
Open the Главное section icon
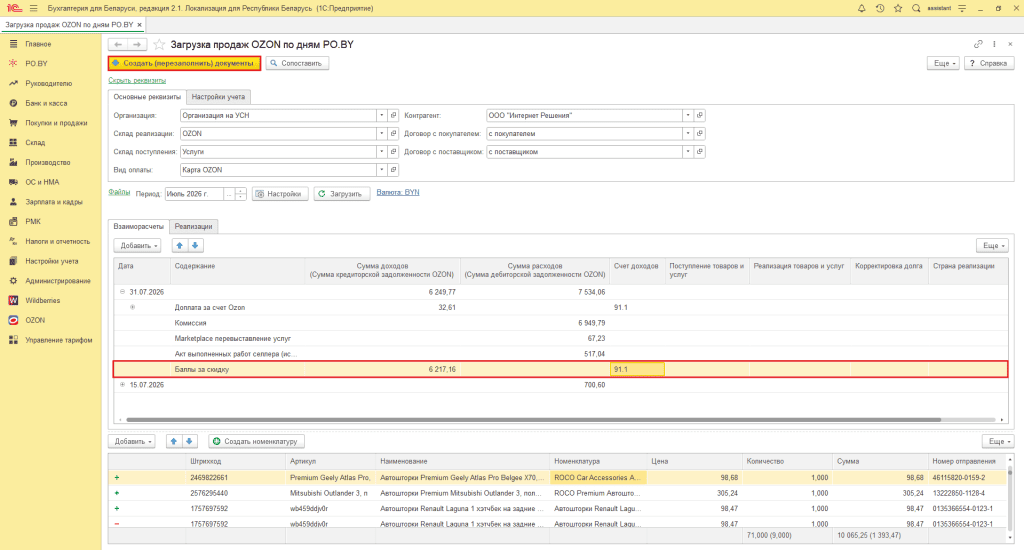[13, 44]
